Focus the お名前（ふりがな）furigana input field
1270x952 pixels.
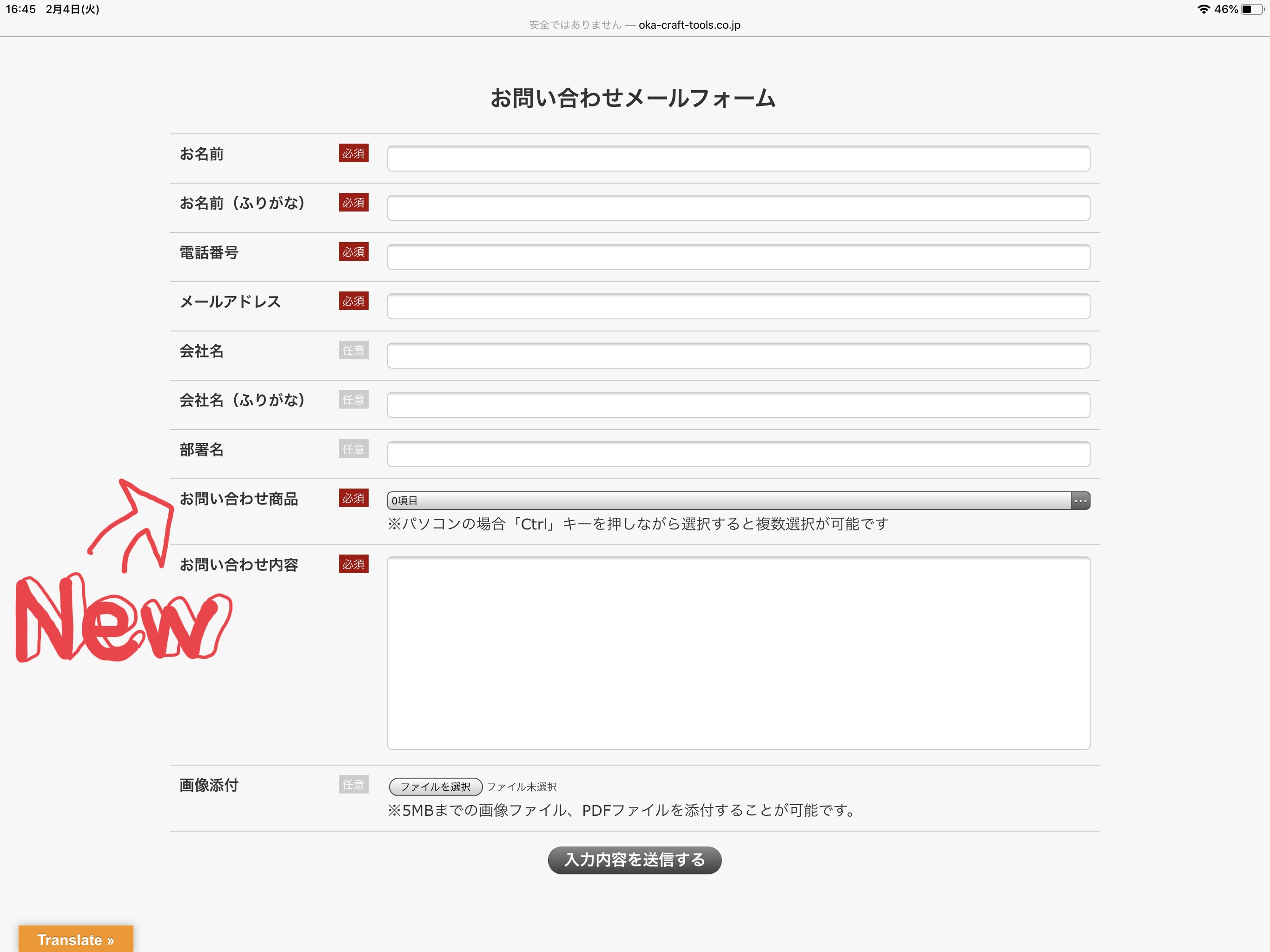(x=738, y=208)
